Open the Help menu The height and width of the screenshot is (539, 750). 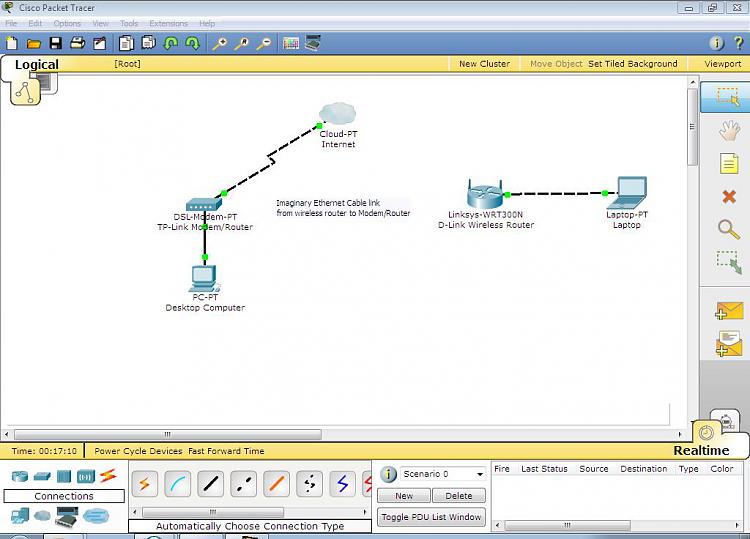click(207, 23)
